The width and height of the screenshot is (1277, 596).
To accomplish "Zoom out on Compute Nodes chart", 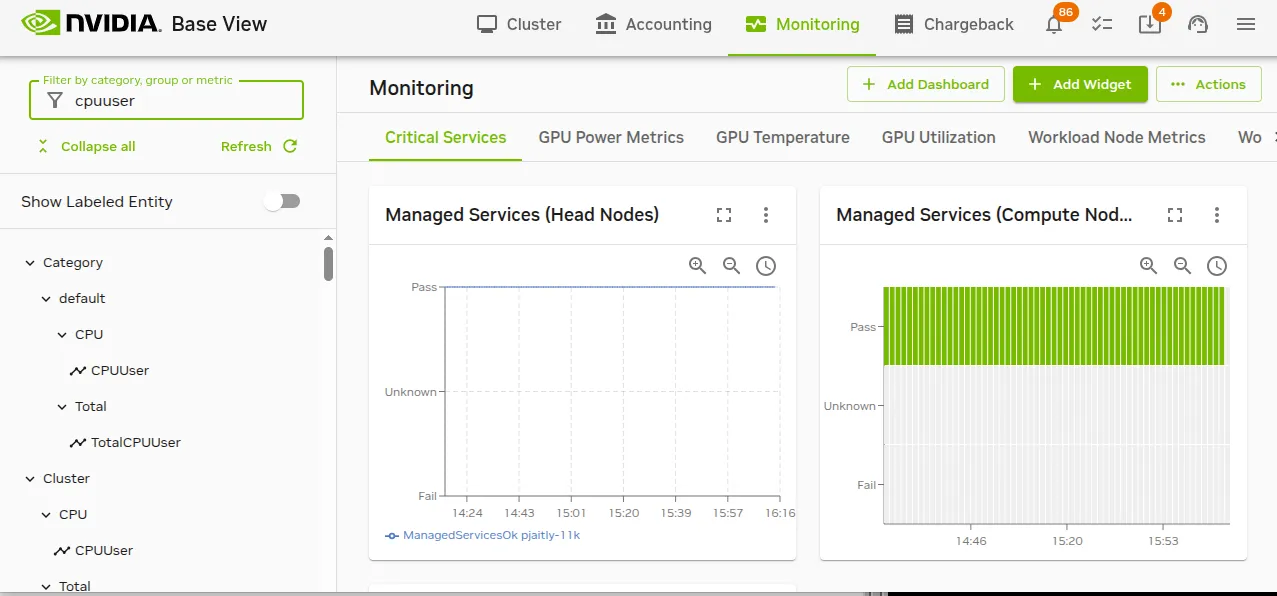I will (1183, 266).
